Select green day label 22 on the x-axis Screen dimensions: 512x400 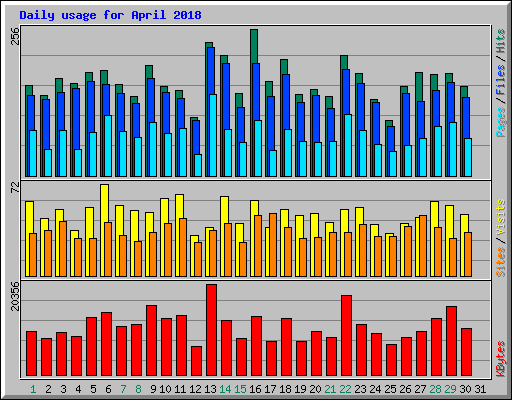tap(345, 389)
